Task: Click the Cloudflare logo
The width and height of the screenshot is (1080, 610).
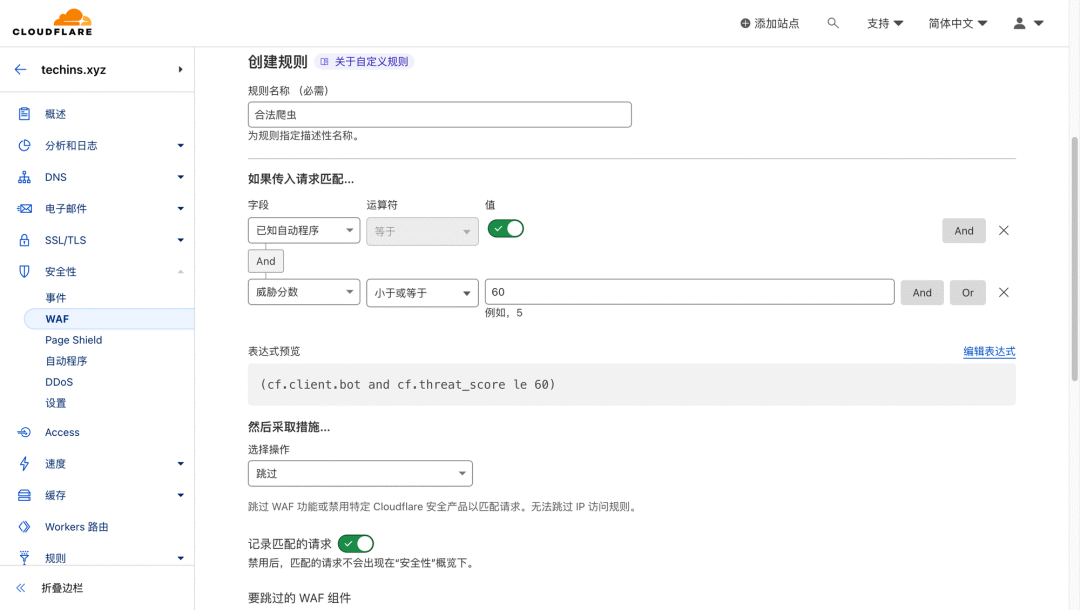Action: [52, 22]
